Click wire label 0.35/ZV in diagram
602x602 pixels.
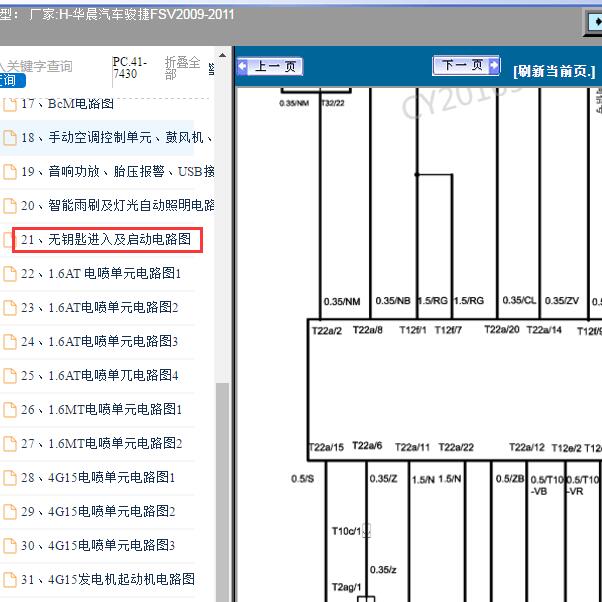(562, 301)
